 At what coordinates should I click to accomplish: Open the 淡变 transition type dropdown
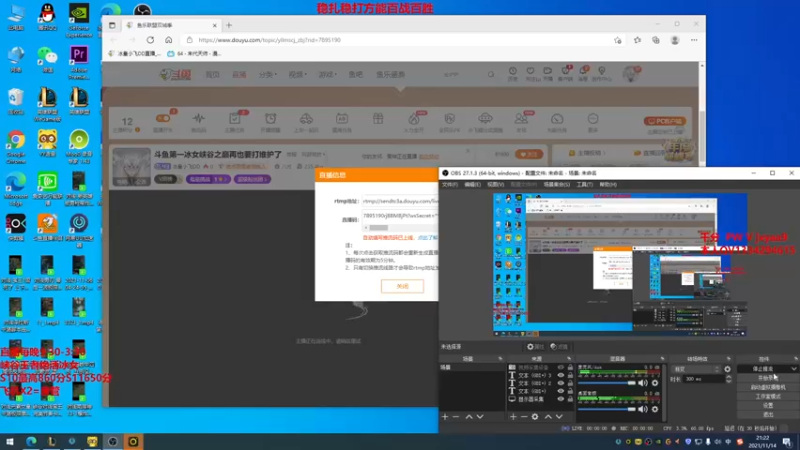point(696,369)
